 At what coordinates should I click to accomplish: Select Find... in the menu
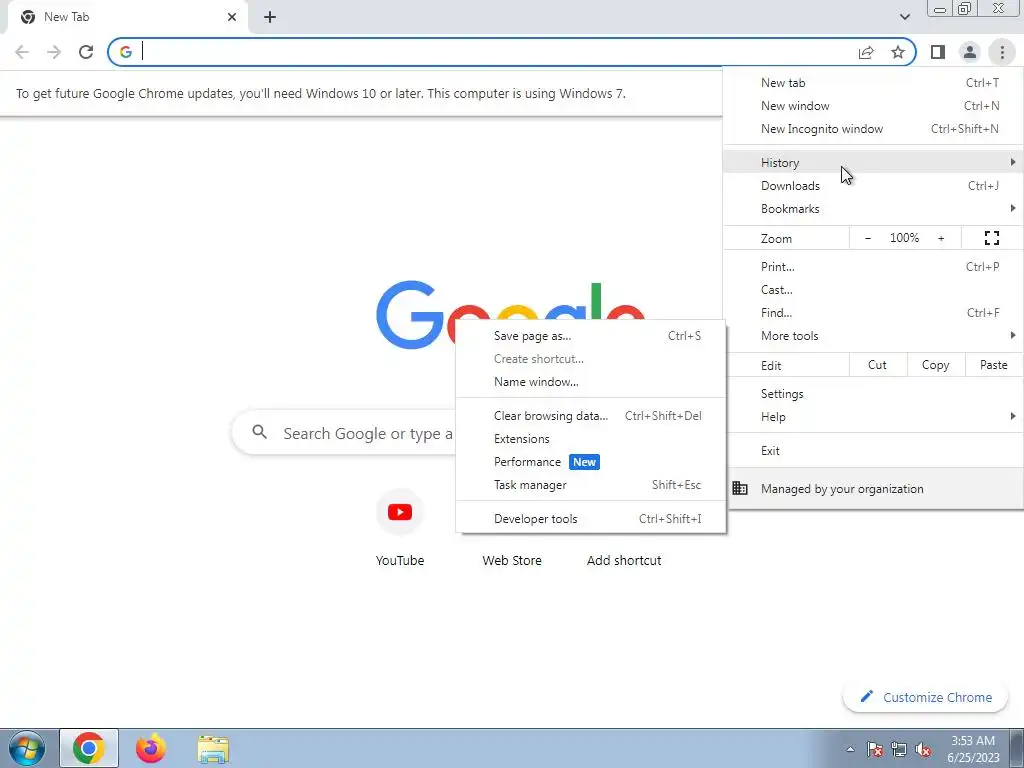[x=873, y=313]
